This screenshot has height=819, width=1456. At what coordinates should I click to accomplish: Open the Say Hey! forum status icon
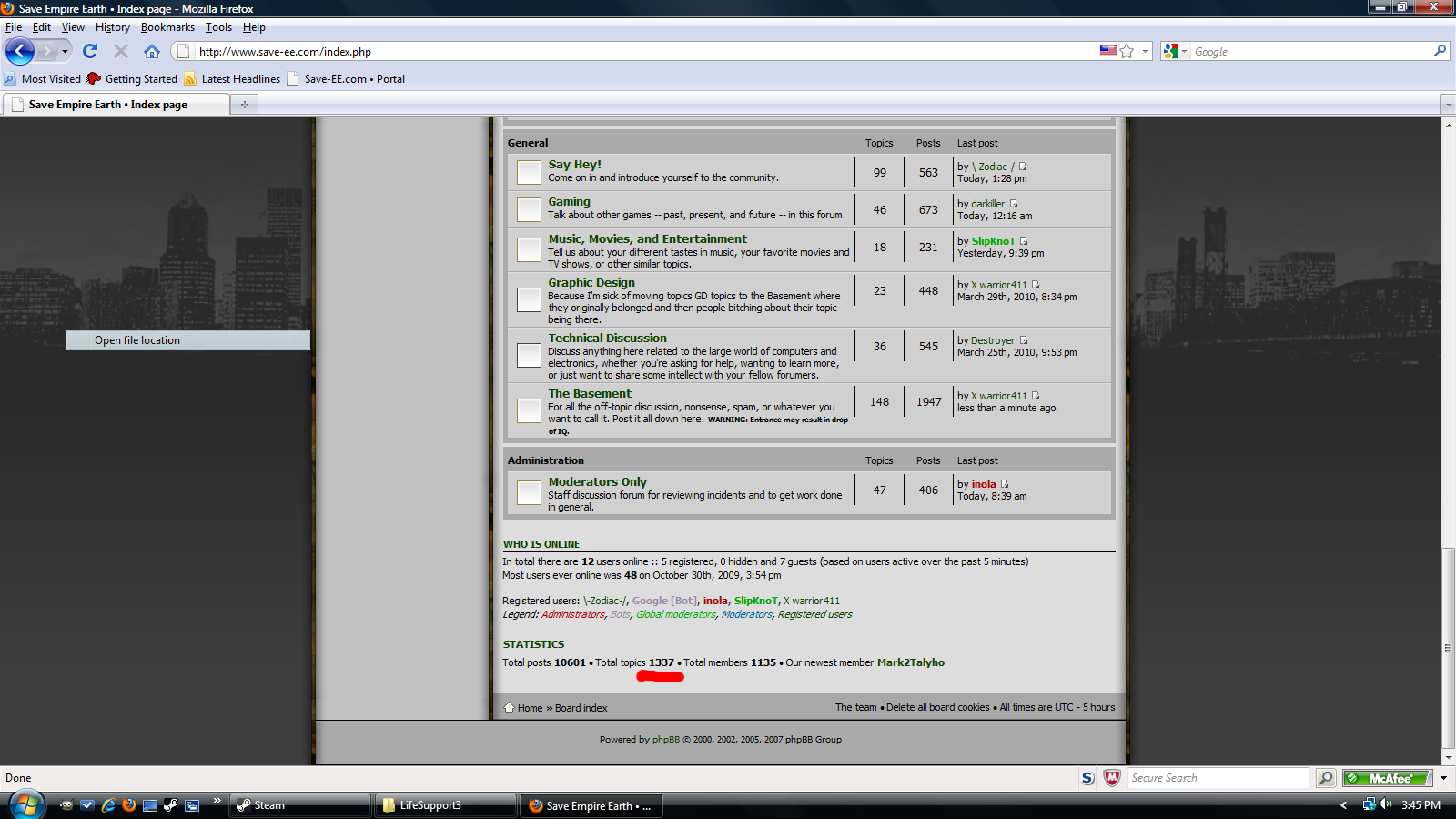[x=529, y=172]
